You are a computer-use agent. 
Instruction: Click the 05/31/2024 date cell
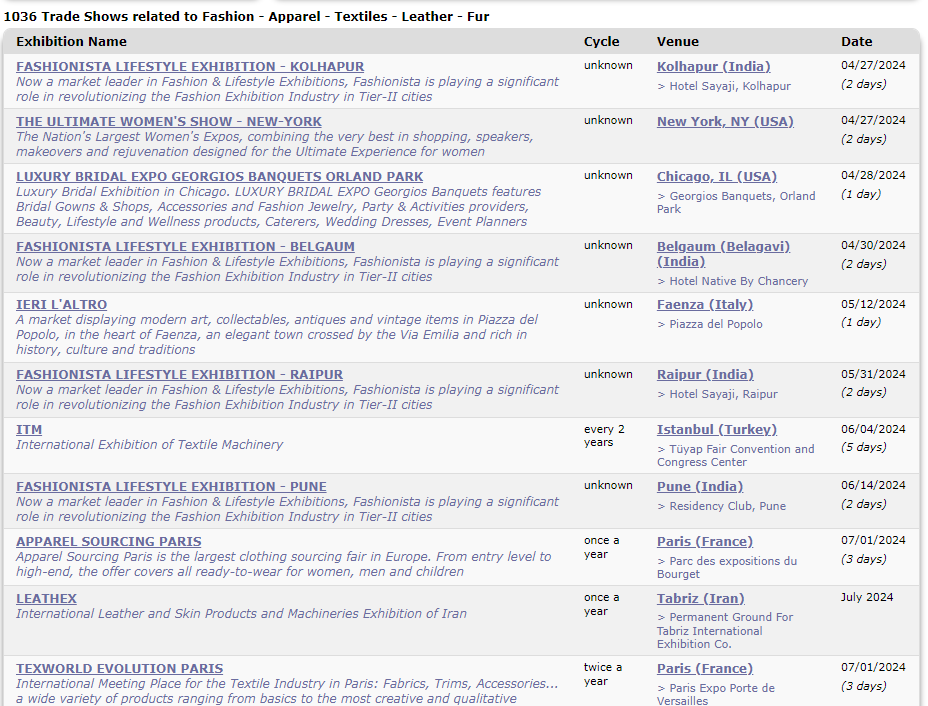coord(873,374)
